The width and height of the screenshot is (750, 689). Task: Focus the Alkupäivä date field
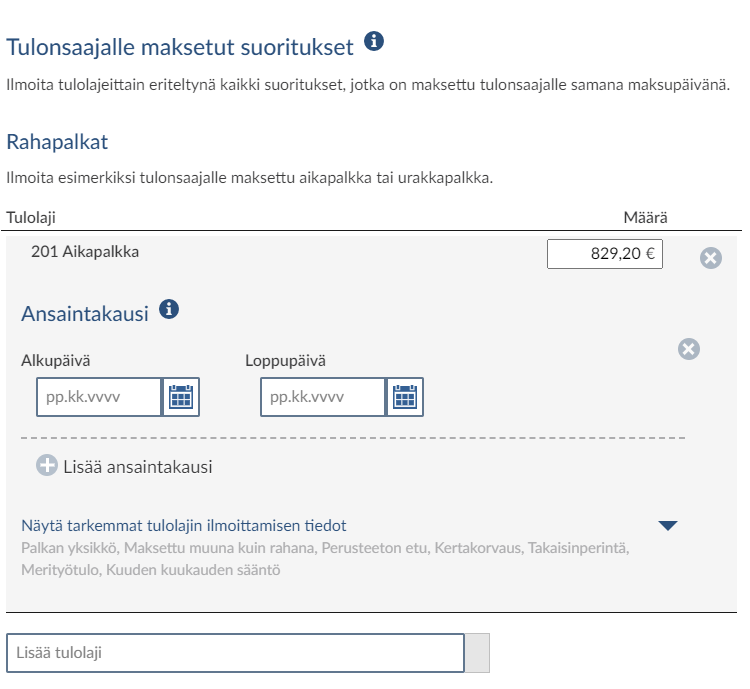[x=99, y=397]
